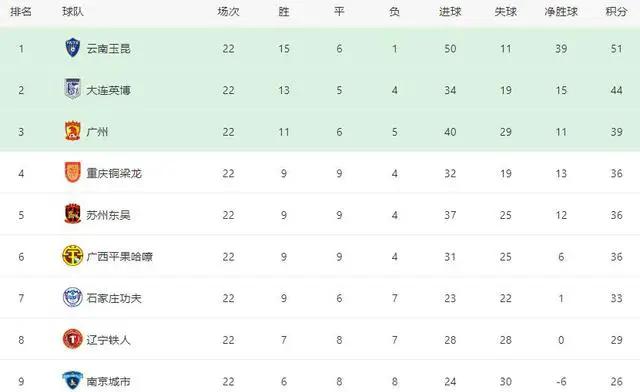This screenshot has width=640, height=392.
Task: Click the 辽宁铁人 red circular logo
Action: click(x=73, y=339)
